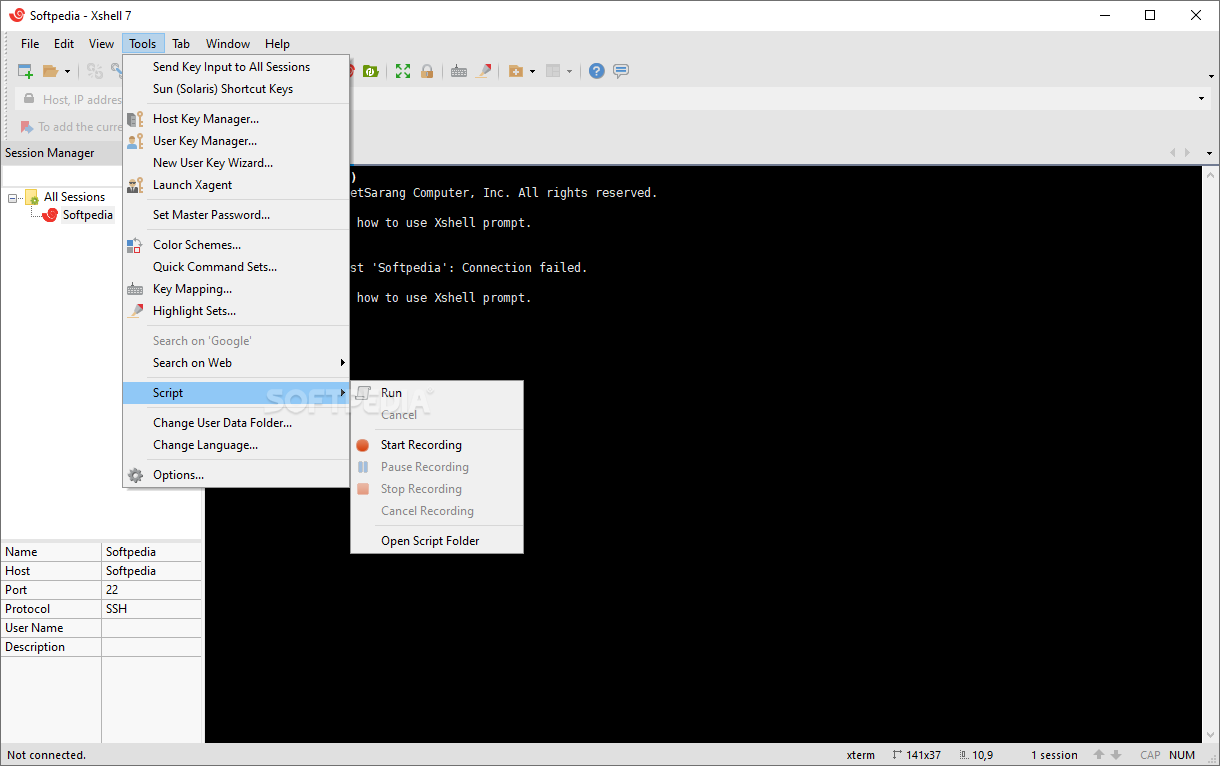Expand the address bar history dropdown
The height and width of the screenshot is (766, 1220).
click(x=1201, y=99)
